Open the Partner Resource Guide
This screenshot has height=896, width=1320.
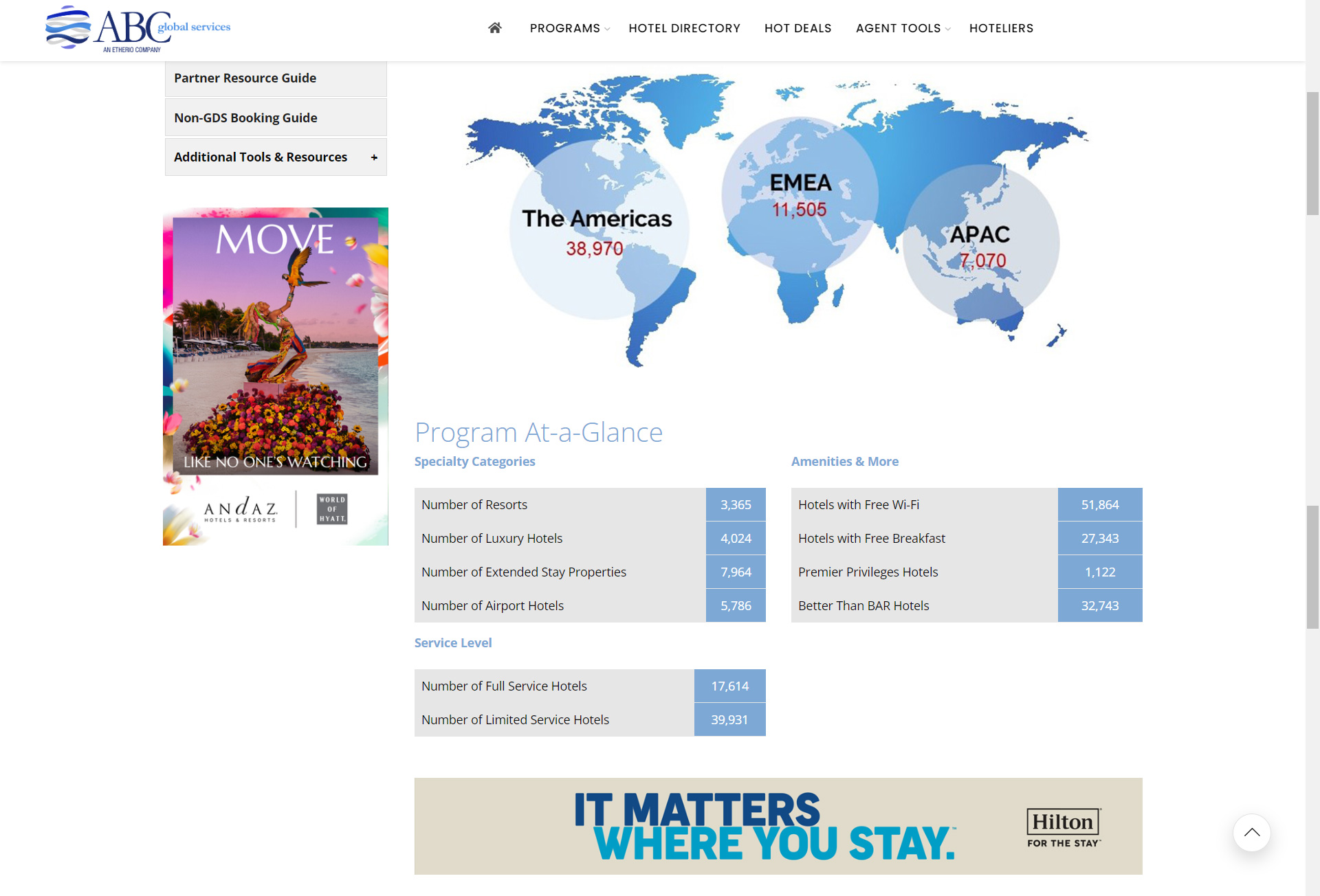pyautogui.click(x=244, y=78)
